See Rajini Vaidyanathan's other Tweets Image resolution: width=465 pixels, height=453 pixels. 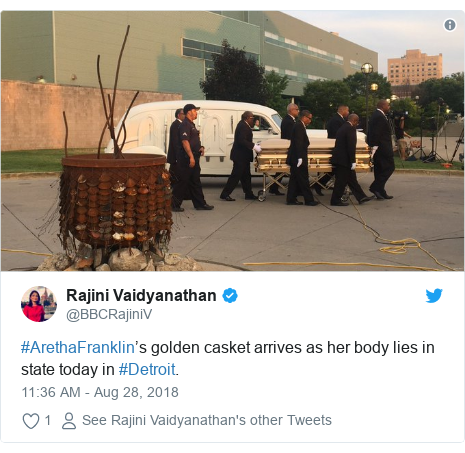coord(207,420)
